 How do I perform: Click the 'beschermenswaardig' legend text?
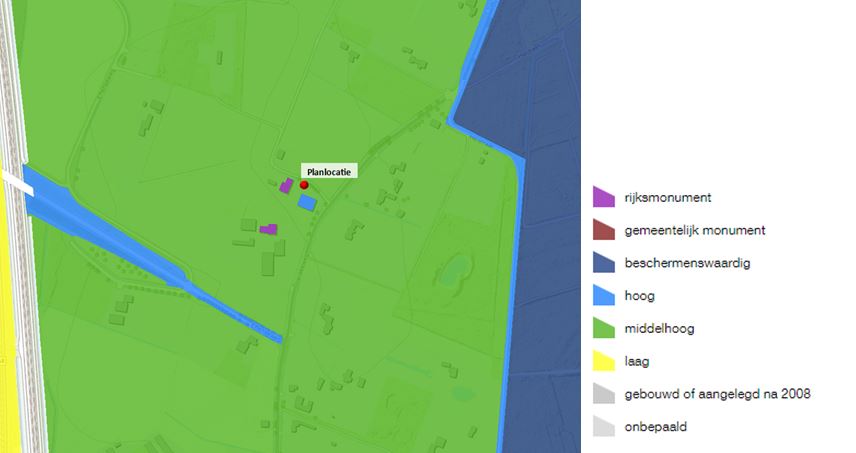click(687, 263)
